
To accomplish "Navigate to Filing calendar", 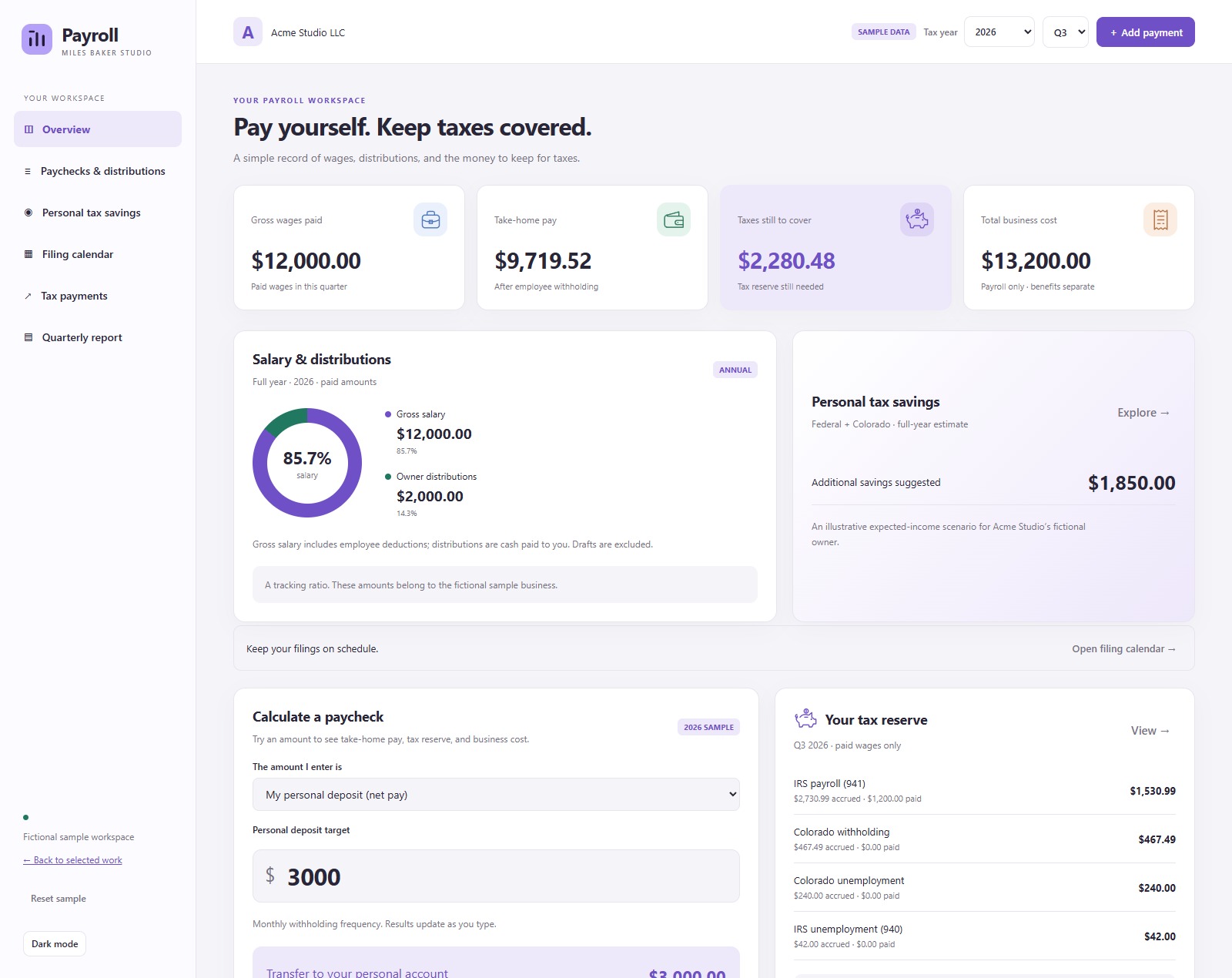I will [98, 254].
